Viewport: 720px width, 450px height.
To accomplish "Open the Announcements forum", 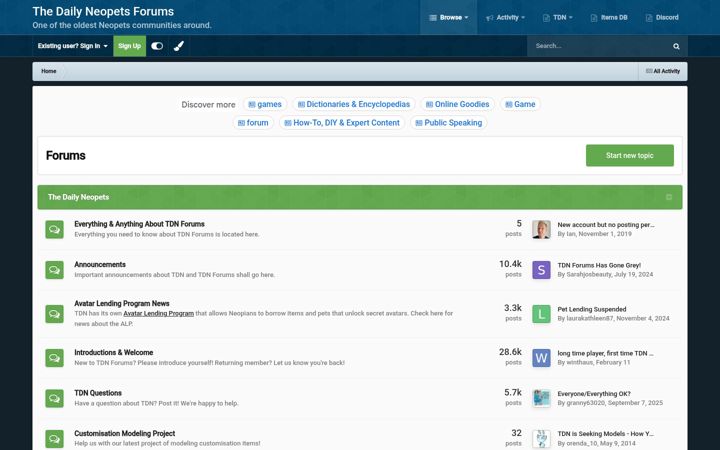I will tap(100, 264).
